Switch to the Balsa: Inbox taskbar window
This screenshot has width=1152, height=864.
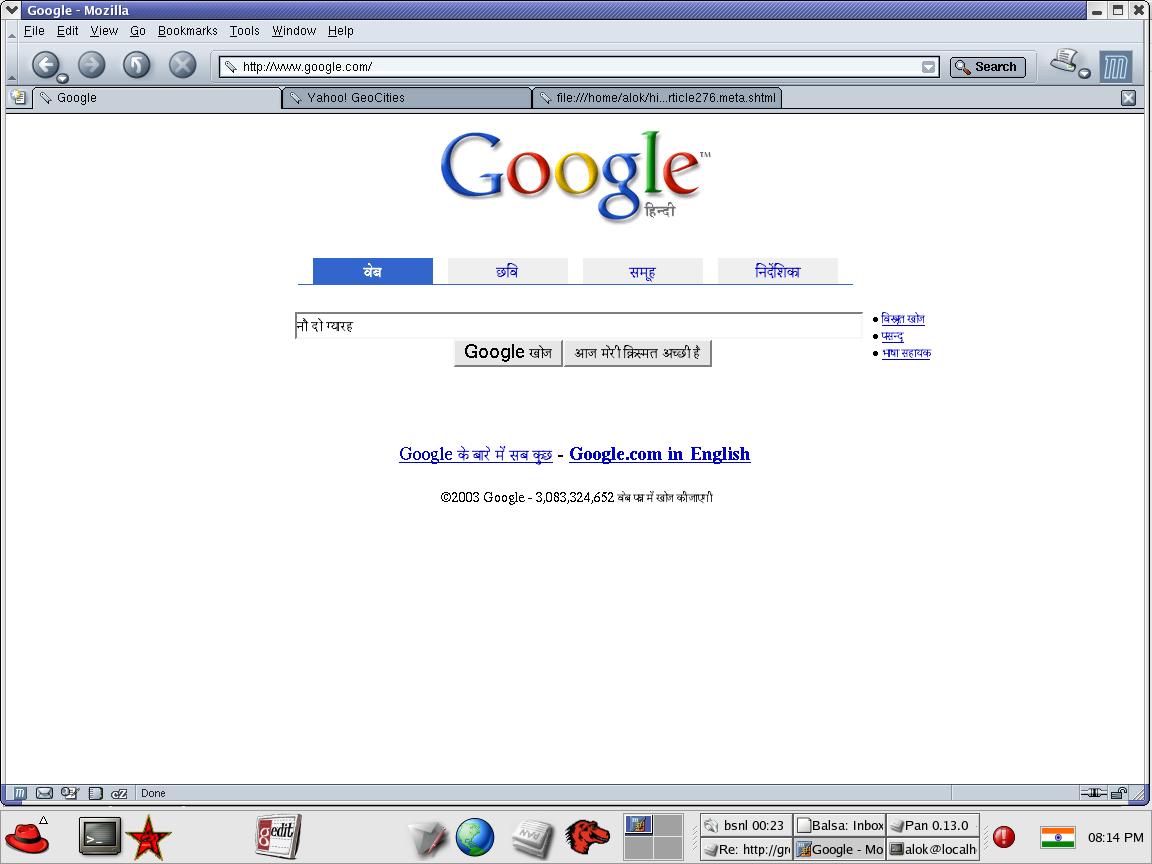[840, 825]
